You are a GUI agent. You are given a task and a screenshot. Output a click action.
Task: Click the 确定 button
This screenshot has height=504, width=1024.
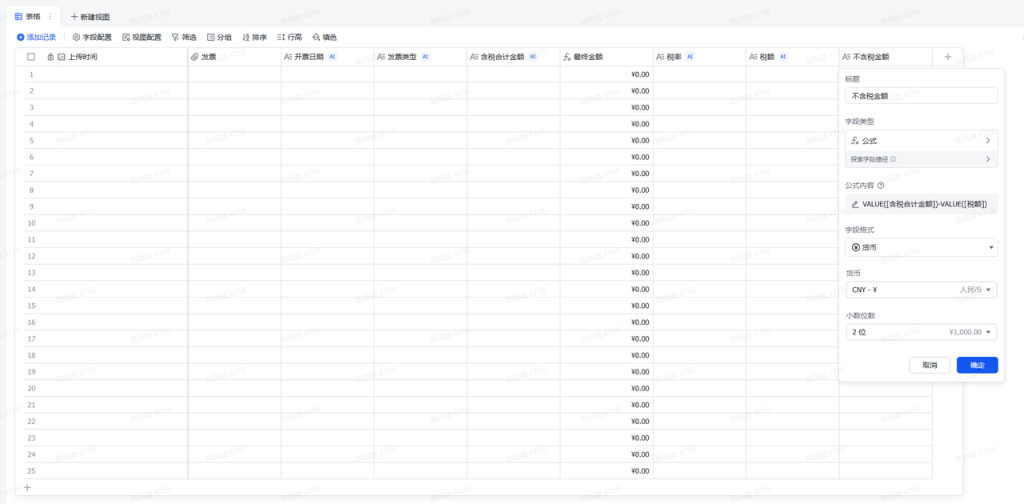977,366
